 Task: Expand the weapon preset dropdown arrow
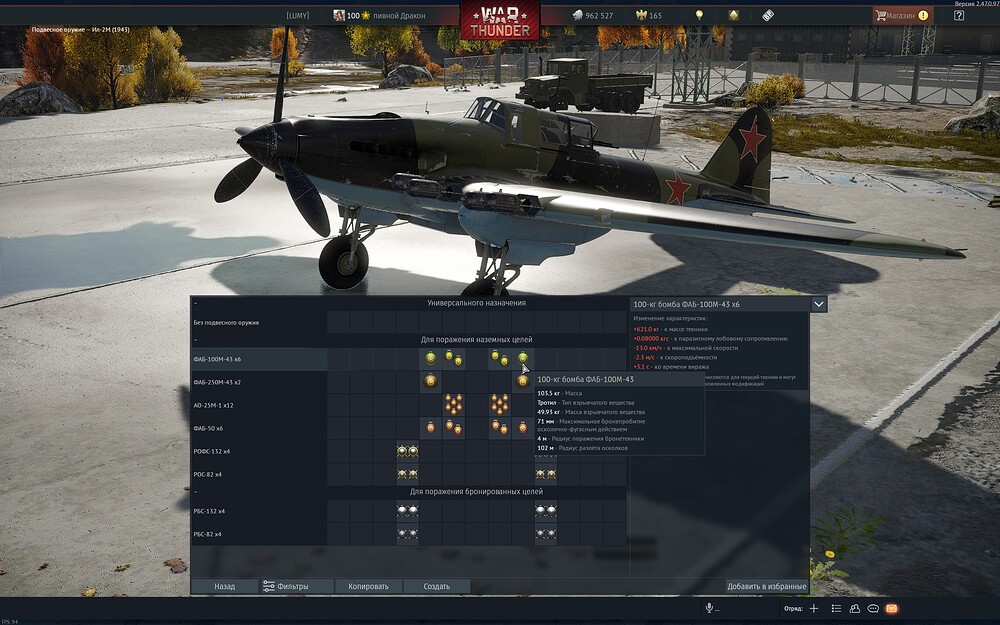[819, 304]
